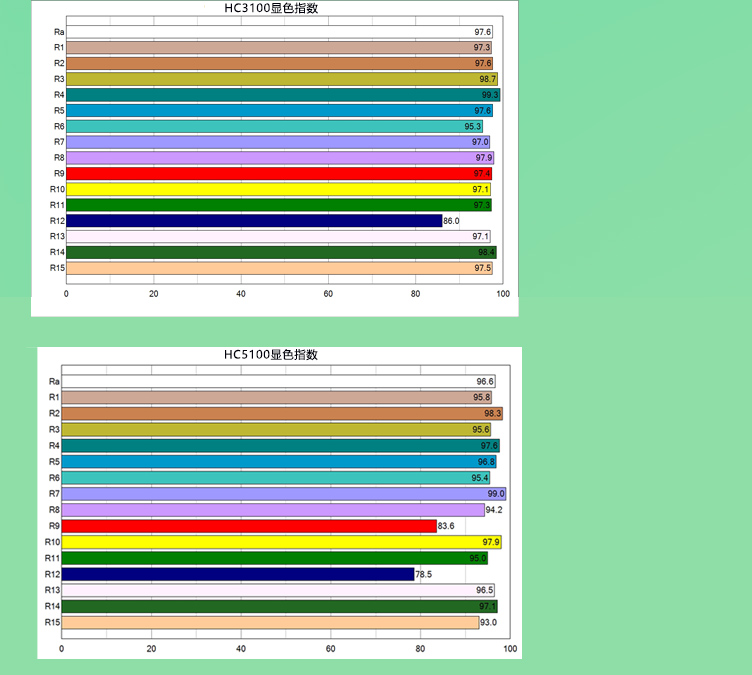Click the 100 tick label on HC3100 x-axis

click(502, 294)
